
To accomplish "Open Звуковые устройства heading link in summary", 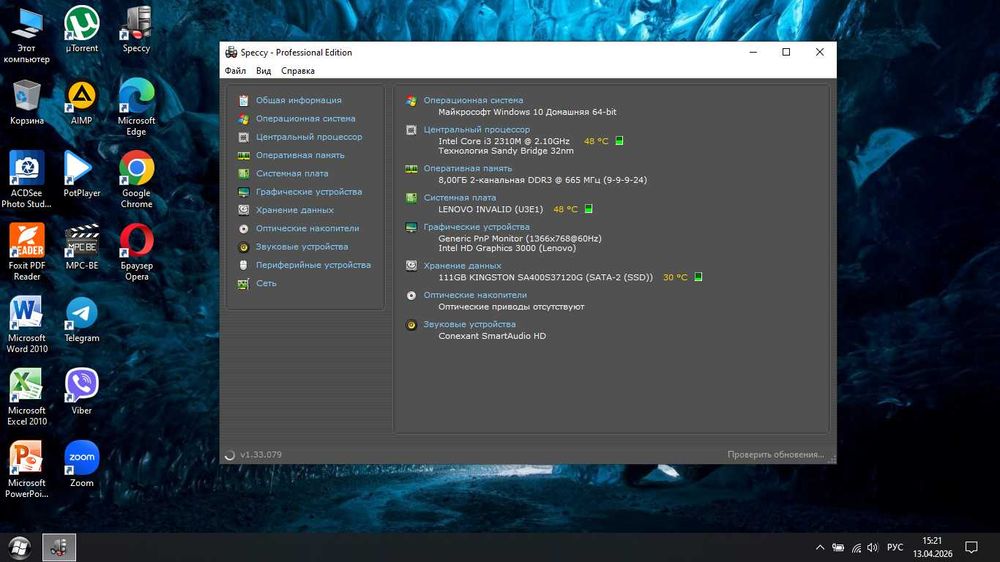I will click(x=469, y=324).
